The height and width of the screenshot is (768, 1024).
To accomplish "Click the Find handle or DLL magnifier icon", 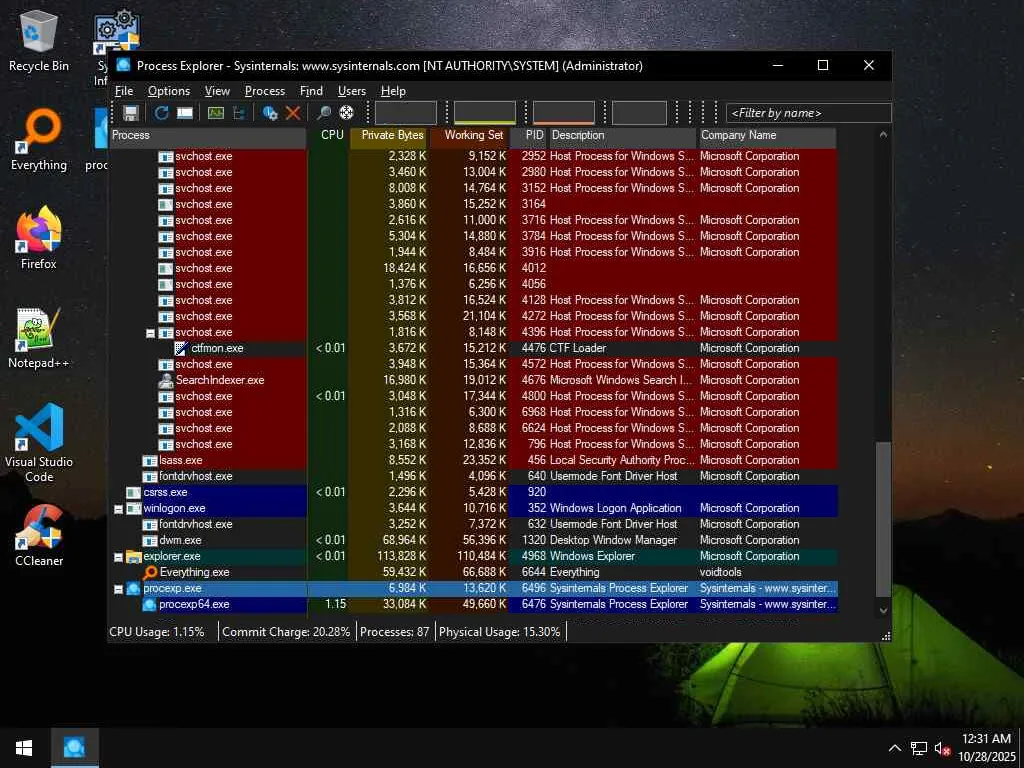I will pyautogui.click(x=323, y=113).
